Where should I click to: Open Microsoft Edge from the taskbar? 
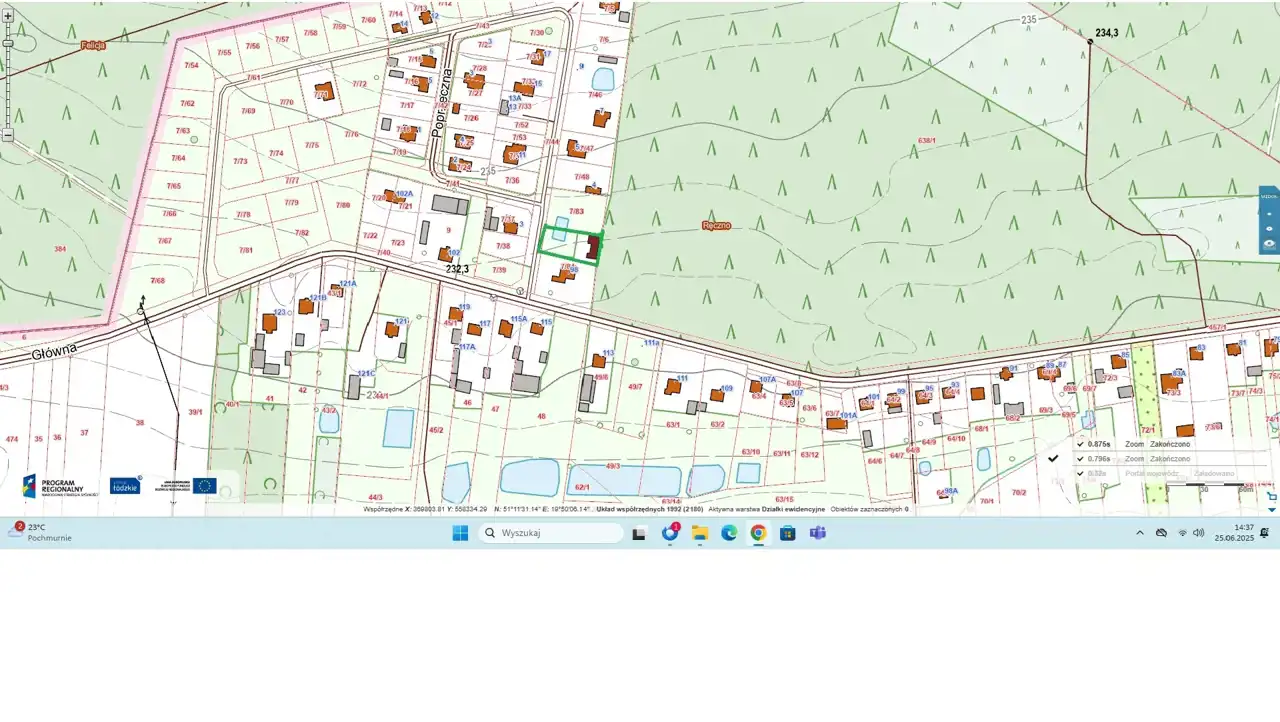click(x=729, y=533)
